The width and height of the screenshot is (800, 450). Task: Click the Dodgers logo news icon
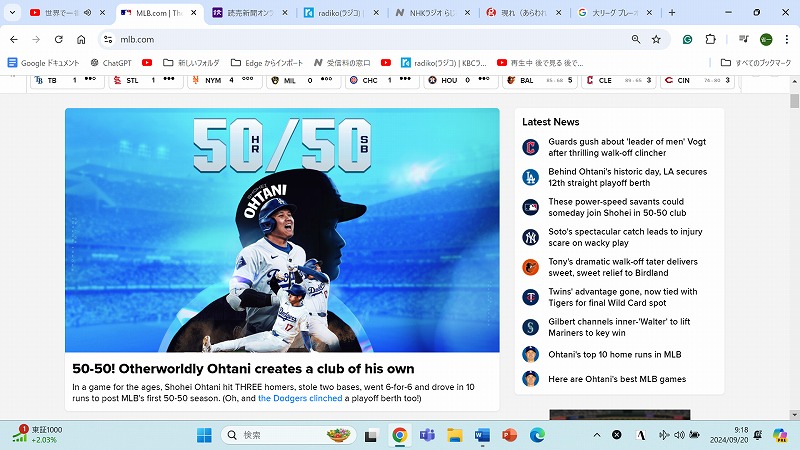pos(531,177)
